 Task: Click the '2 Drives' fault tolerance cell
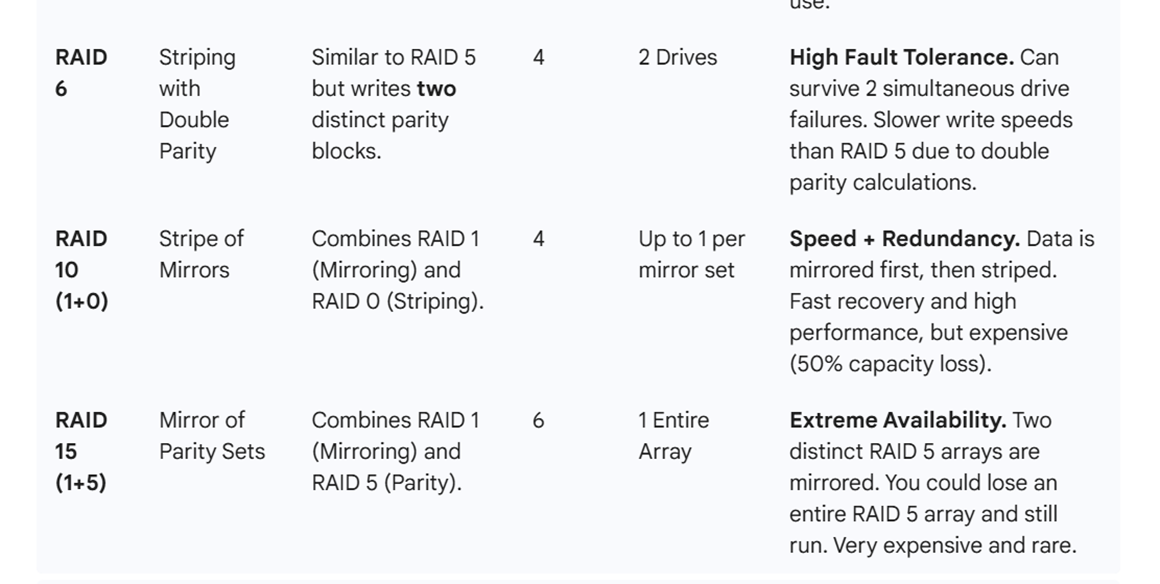tap(677, 58)
